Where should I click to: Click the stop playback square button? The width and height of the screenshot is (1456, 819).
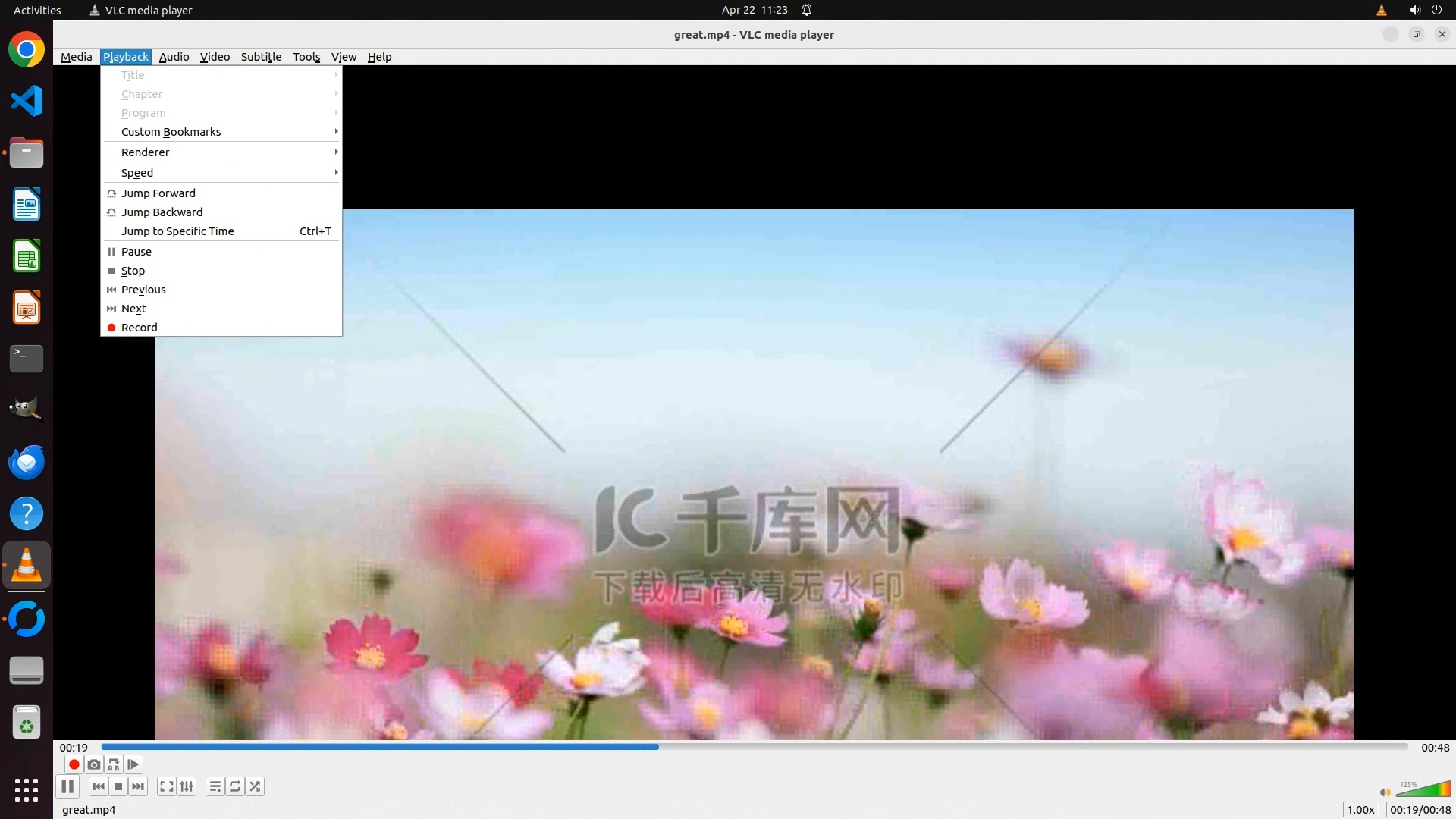coord(118,786)
